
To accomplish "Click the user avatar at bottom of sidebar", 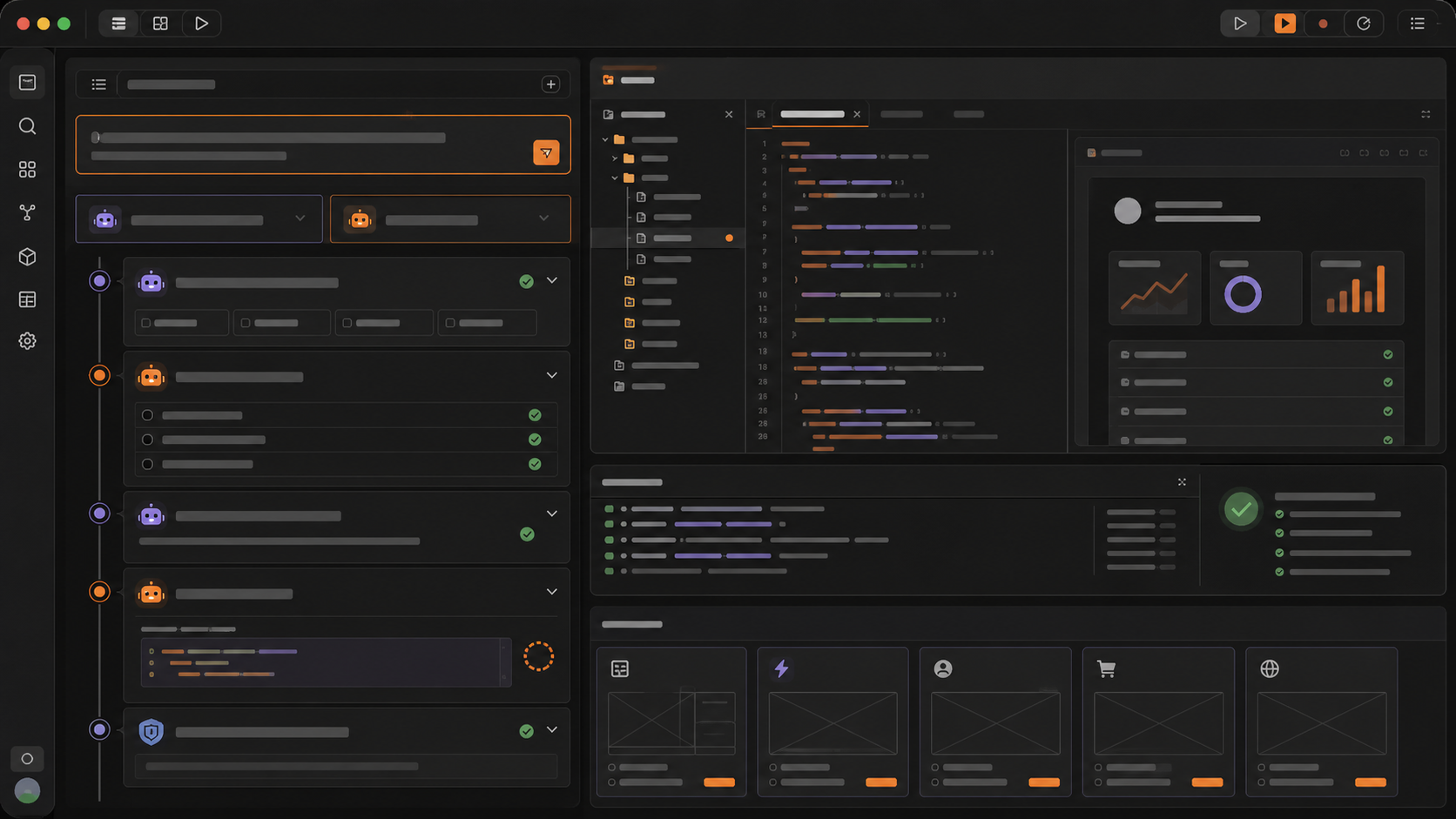I will [27, 790].
